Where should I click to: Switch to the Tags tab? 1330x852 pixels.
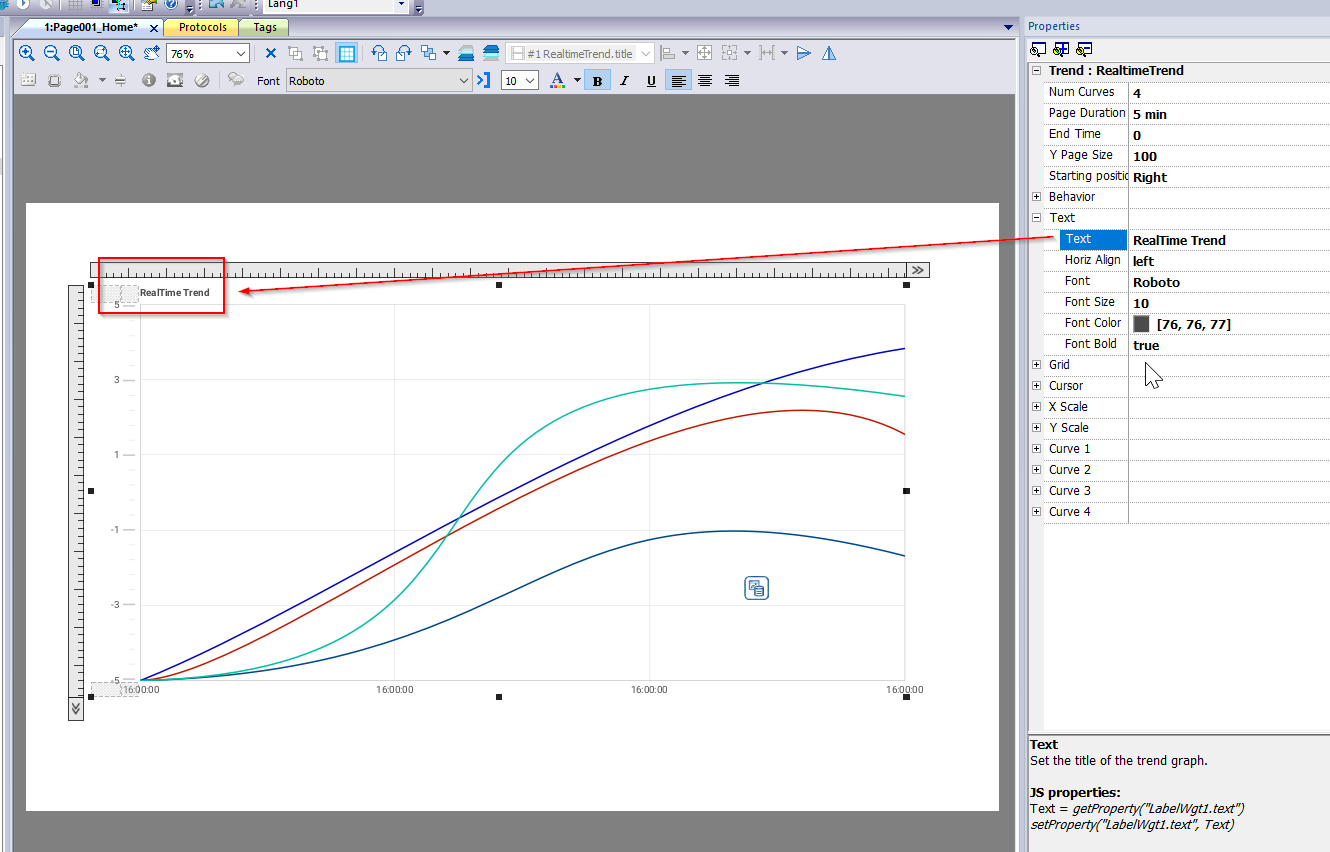click(x=265, y=27)
